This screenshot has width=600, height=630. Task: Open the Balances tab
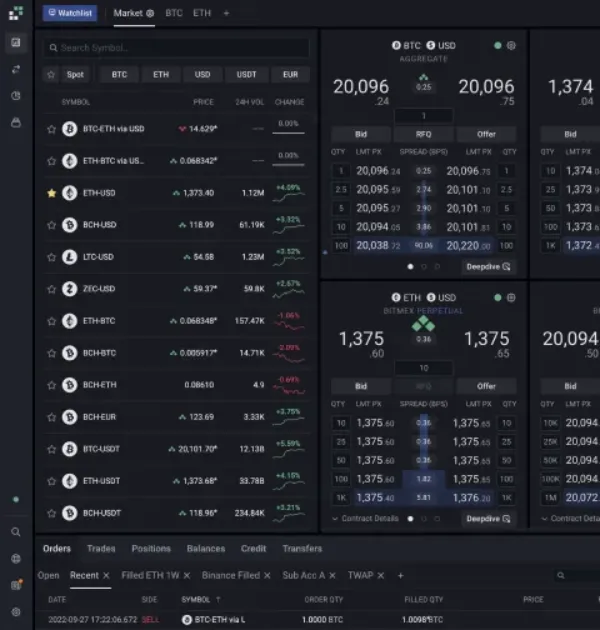pyautogui.click(x=206, y=548)
